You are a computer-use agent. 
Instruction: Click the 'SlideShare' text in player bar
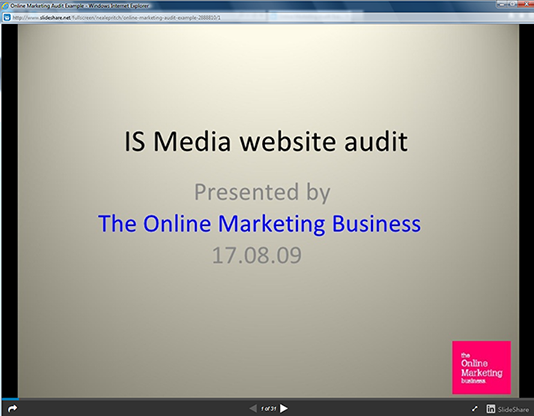point(513,409)
